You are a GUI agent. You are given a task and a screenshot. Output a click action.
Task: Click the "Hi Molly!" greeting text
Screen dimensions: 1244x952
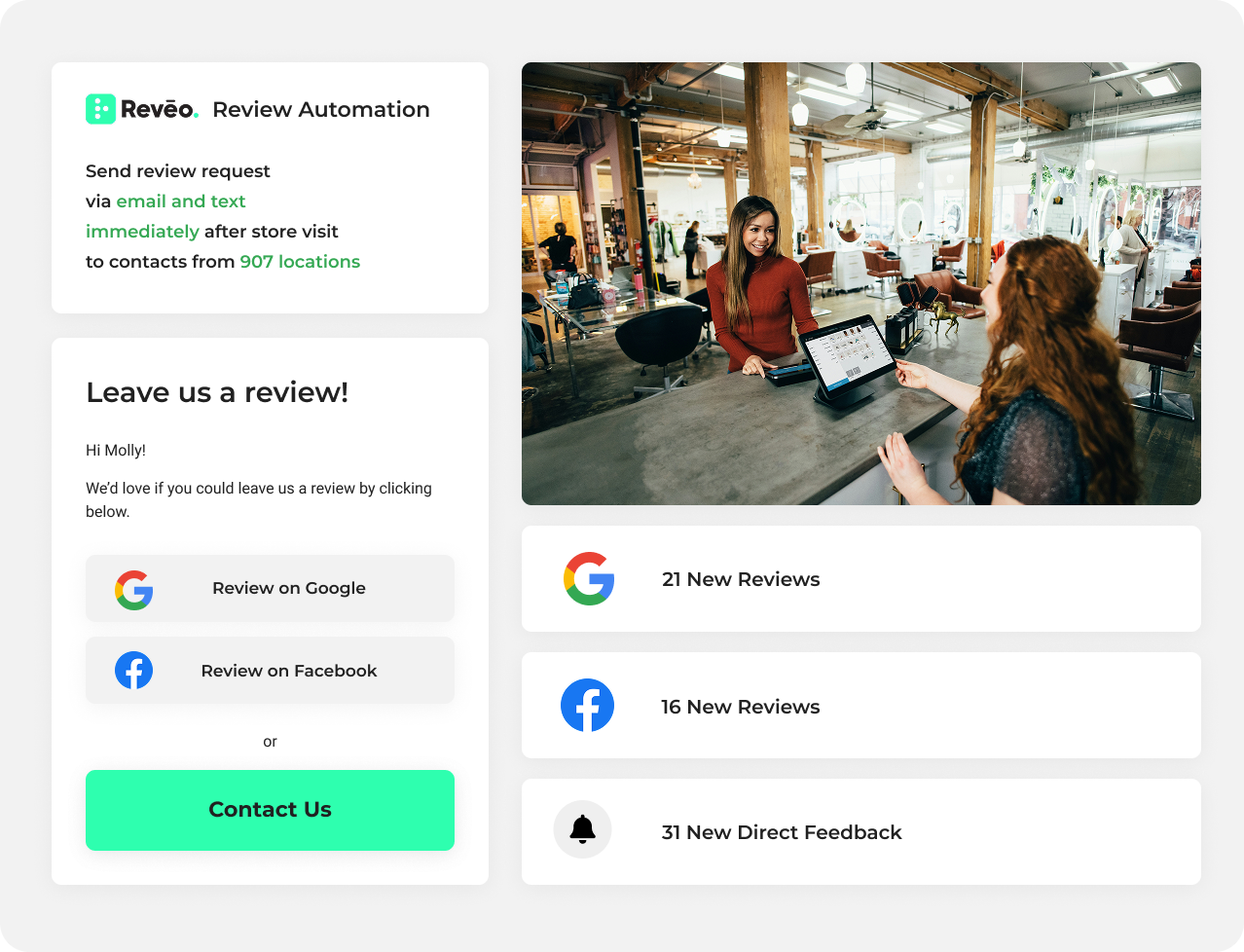click(116, 450)
